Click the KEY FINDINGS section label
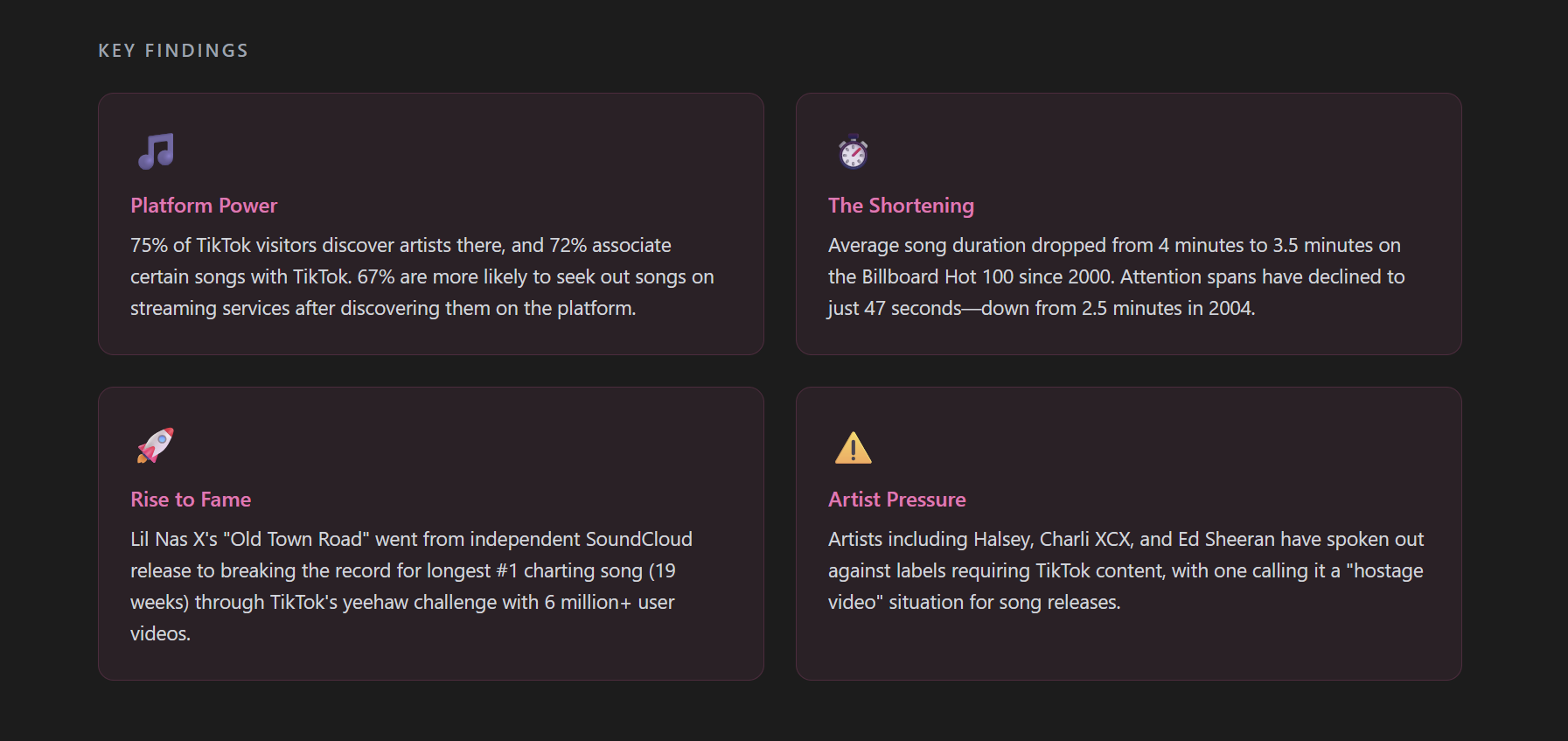 pos(173,51)
